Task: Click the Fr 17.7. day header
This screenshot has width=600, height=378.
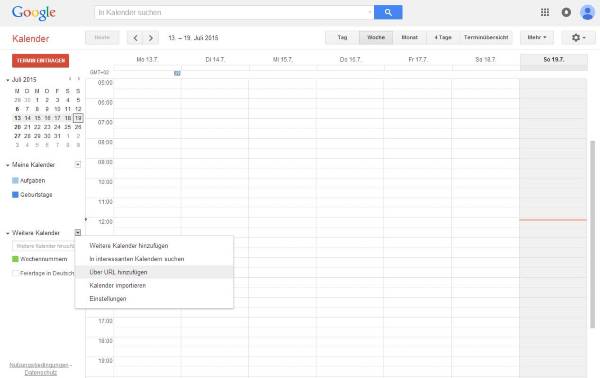Action: click(417, 60)
